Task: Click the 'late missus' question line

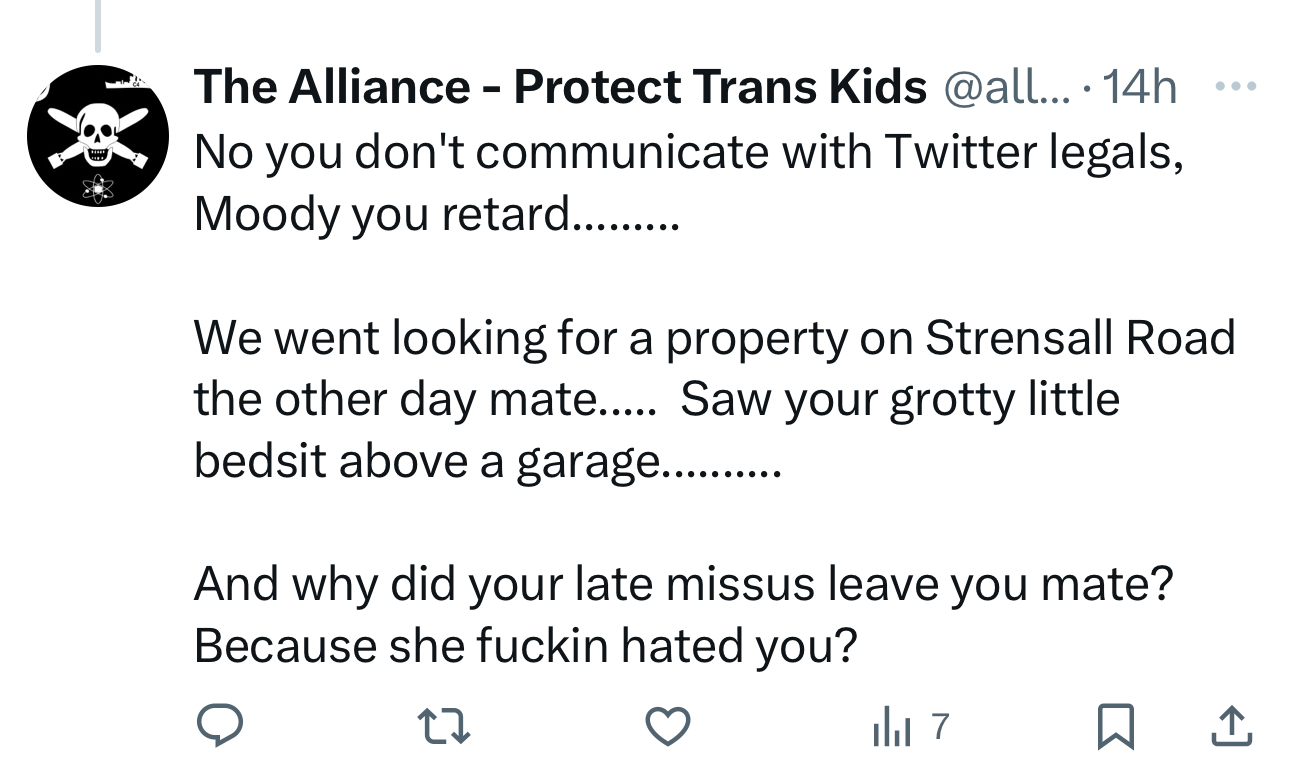Action: [x=682, y=584]
